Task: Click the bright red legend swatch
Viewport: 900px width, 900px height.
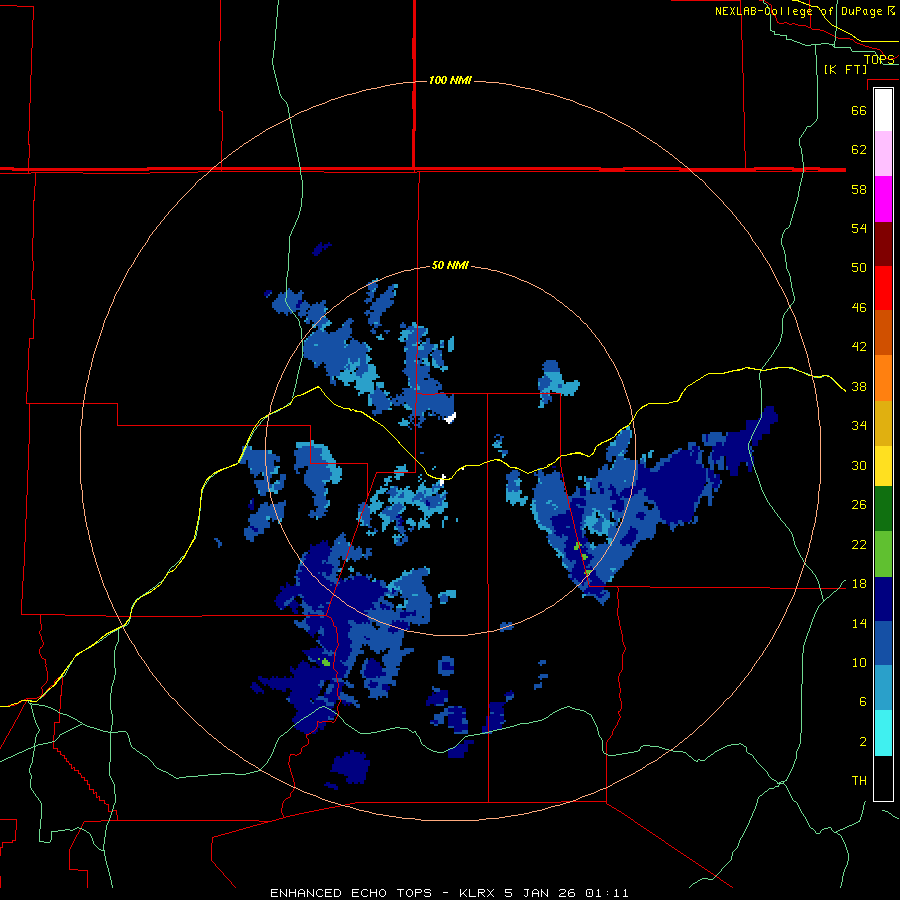Action: [x=883, y=288]
